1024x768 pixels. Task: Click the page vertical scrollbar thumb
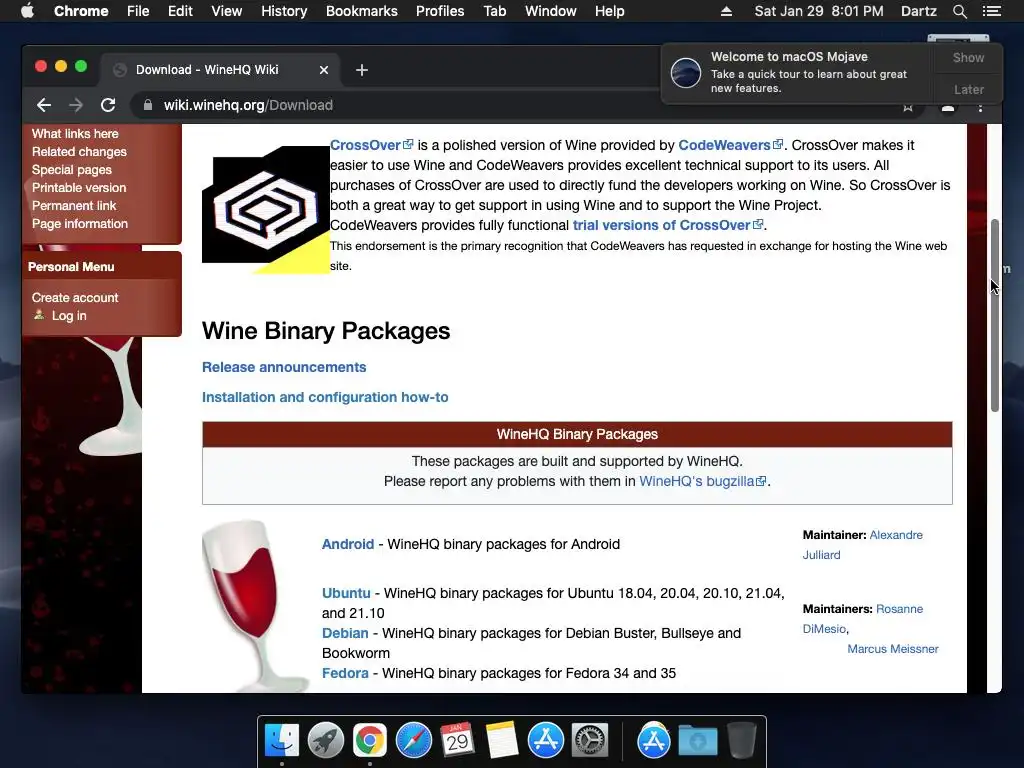pyautogui.click(x=995, y=315)
